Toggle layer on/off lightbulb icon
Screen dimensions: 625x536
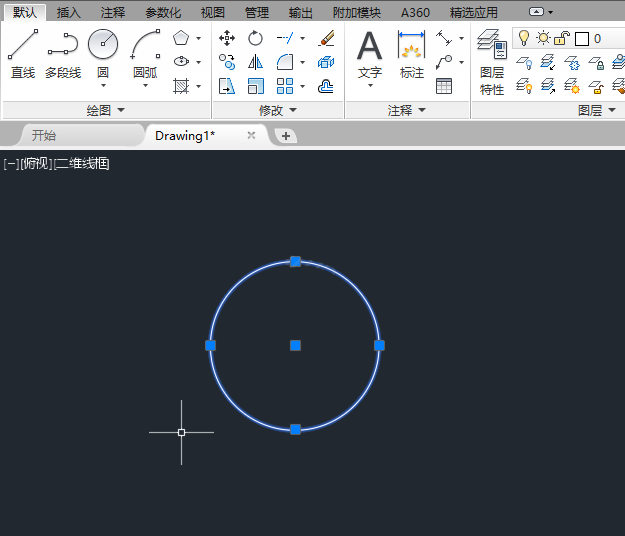(523, 38)
